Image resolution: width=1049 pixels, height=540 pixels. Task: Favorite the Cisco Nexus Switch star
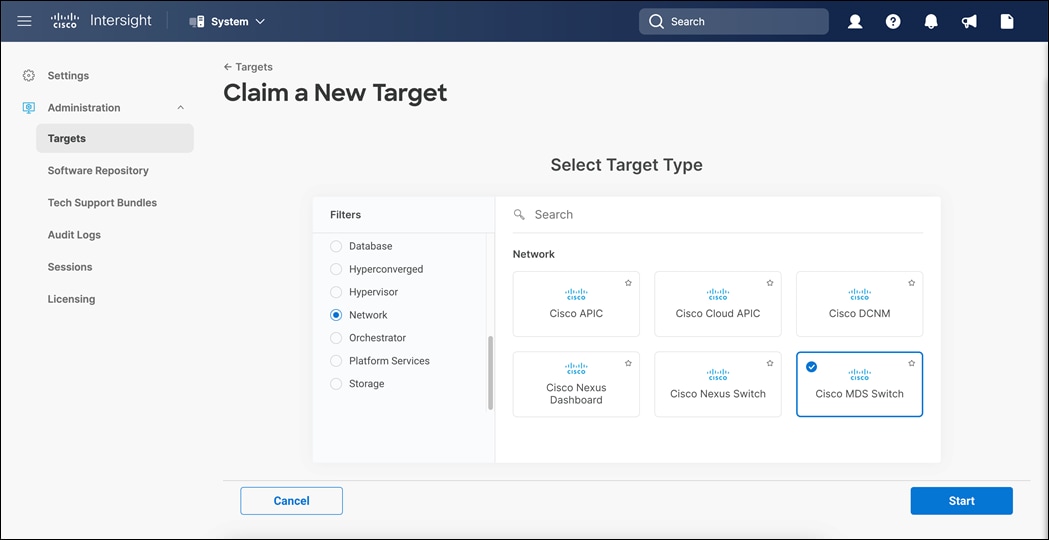[770, 363]
